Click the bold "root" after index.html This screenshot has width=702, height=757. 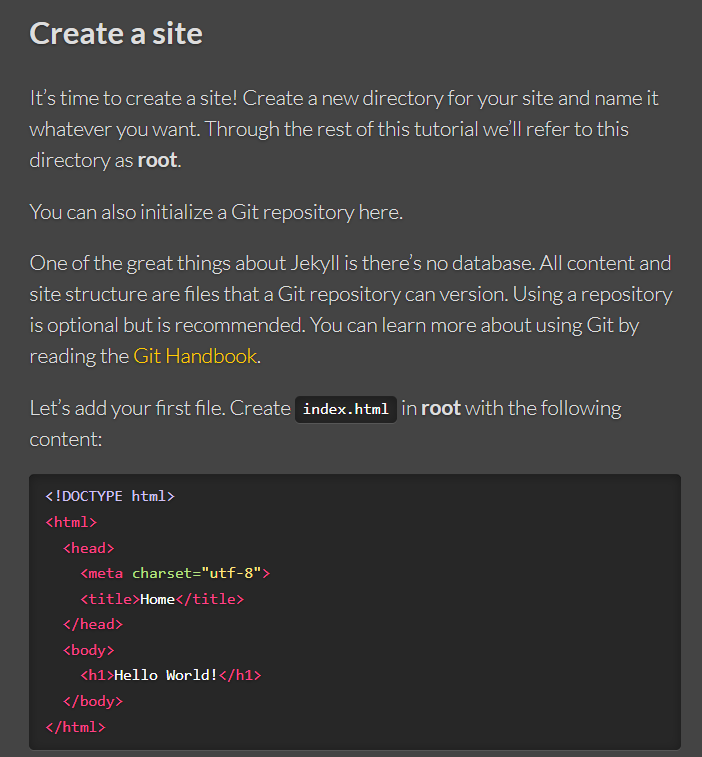(x=441, y=408)
